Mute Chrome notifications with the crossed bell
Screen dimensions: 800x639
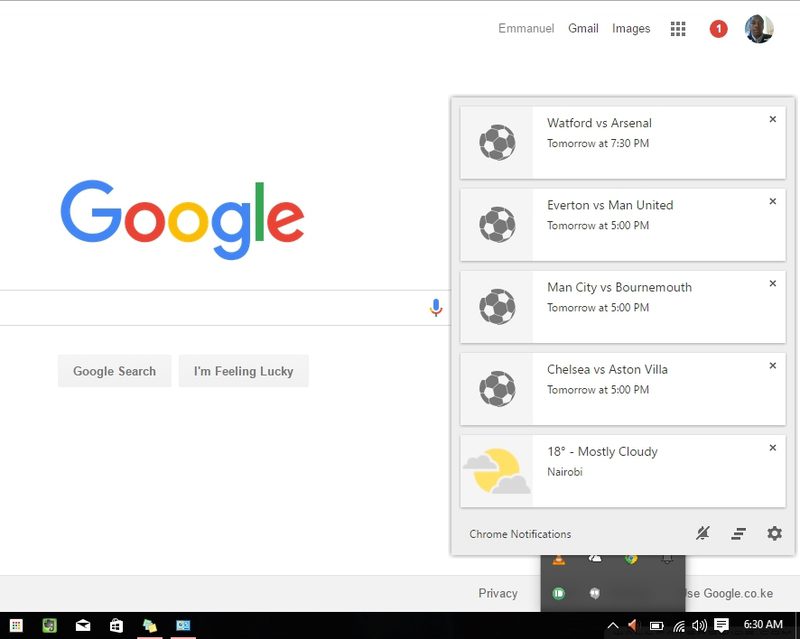tap(703, 533)
